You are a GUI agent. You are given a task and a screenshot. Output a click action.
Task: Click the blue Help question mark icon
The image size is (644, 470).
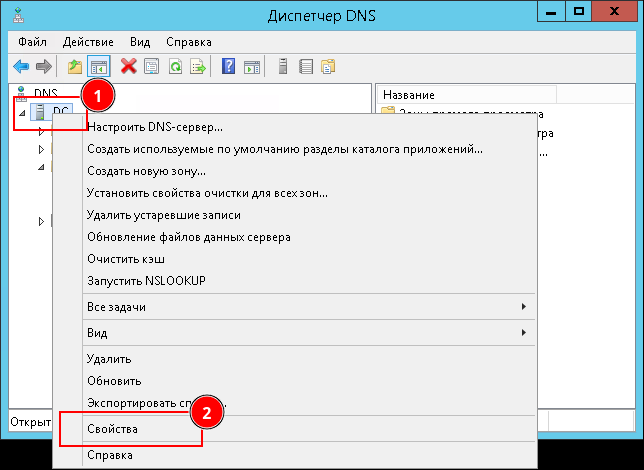point(229,67)
